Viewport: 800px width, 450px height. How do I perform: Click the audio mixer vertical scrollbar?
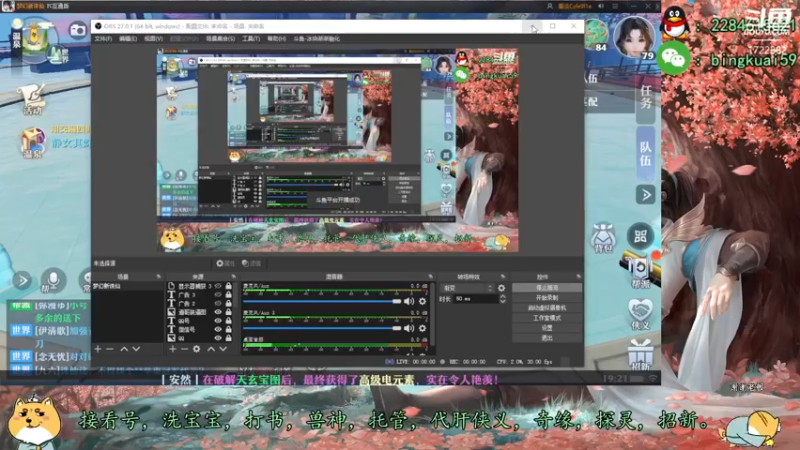click(x=433, y=316)
